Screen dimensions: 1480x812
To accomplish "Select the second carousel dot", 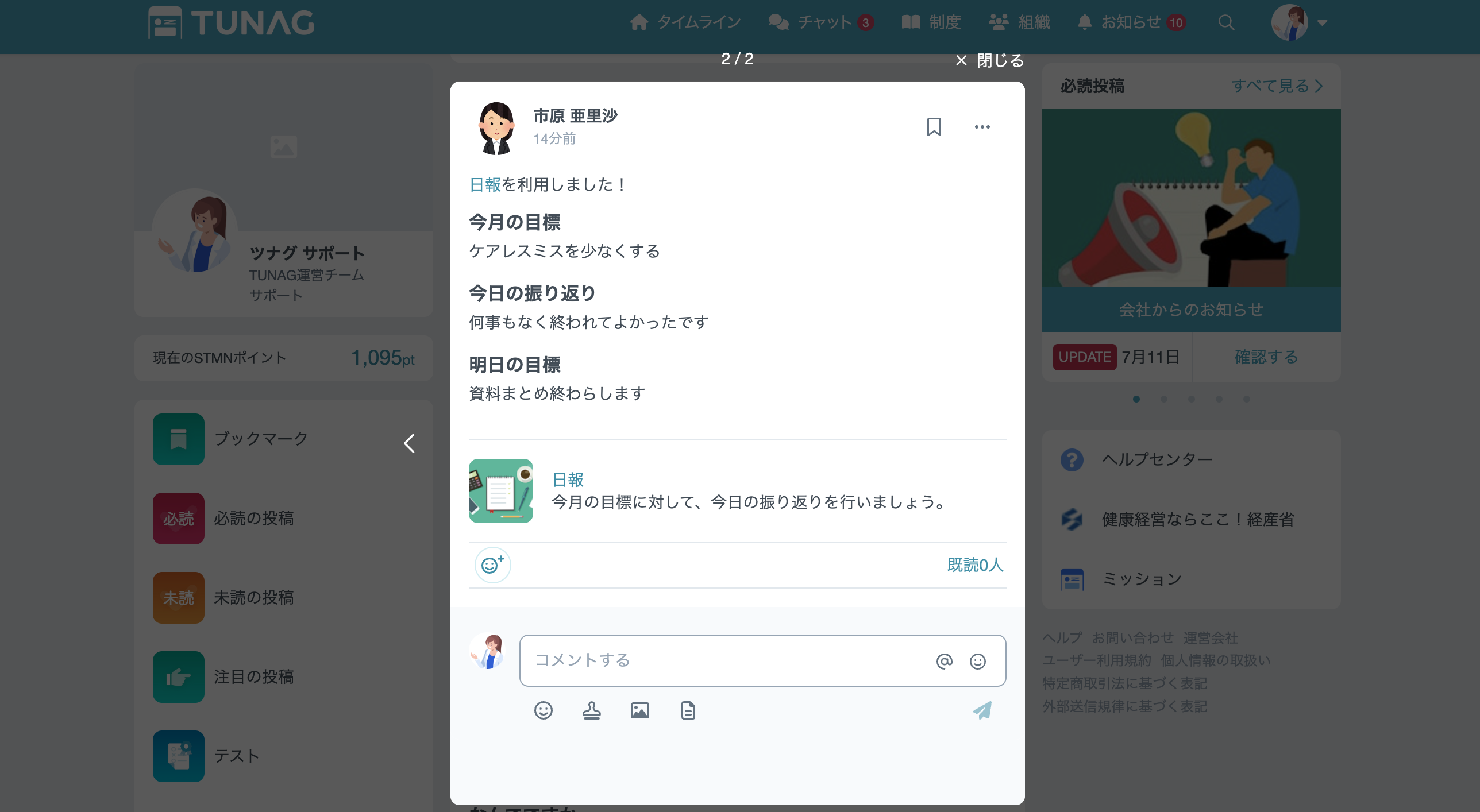I will [1164, 399].
